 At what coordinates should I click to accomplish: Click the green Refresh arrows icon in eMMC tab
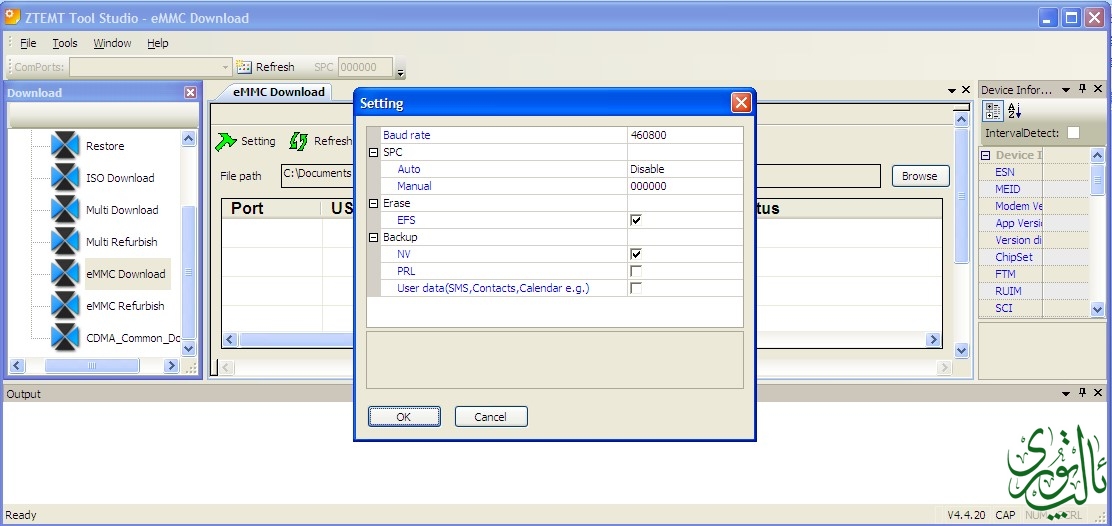click(x=299, y=141)
